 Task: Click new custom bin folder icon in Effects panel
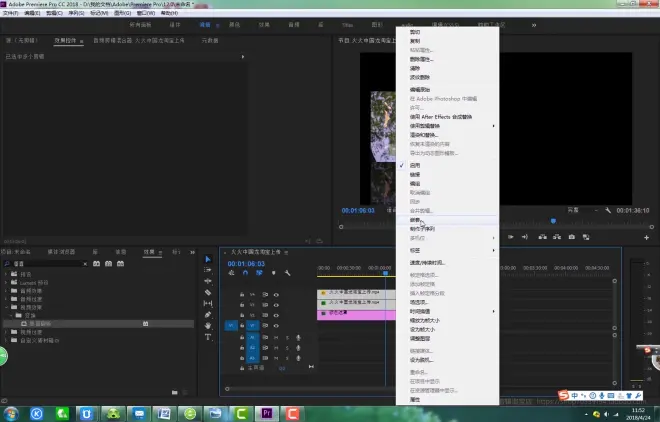pyautogui.click(x=175, y=393)
